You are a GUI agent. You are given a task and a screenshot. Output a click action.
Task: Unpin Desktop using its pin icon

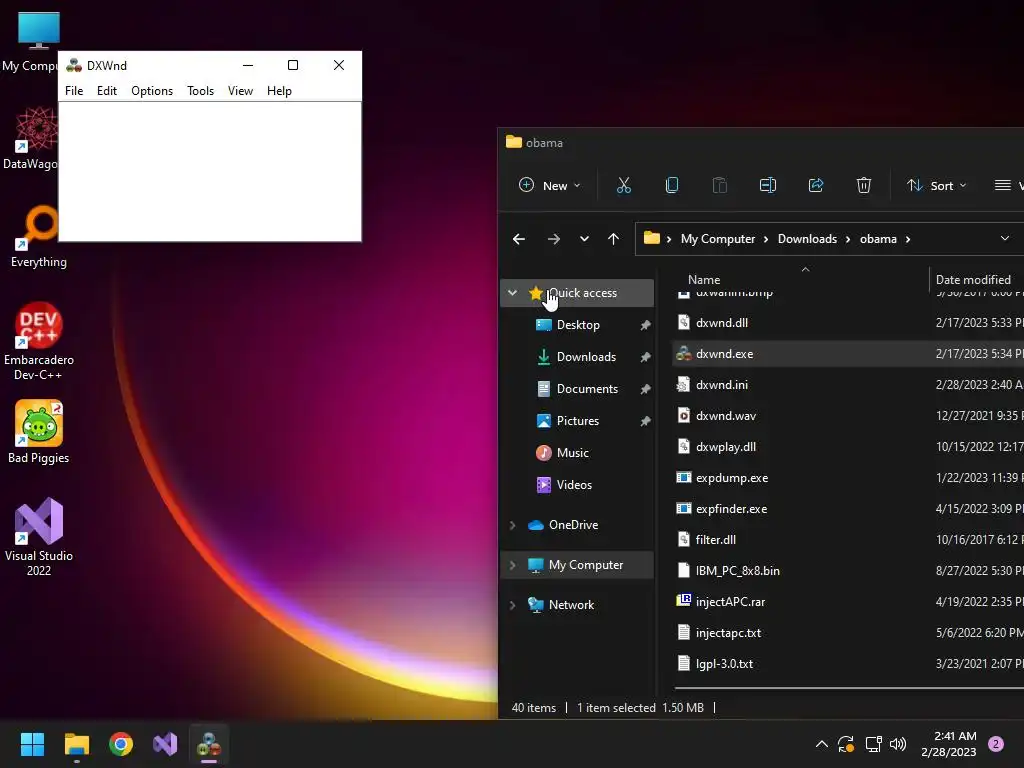coord(645,325)
